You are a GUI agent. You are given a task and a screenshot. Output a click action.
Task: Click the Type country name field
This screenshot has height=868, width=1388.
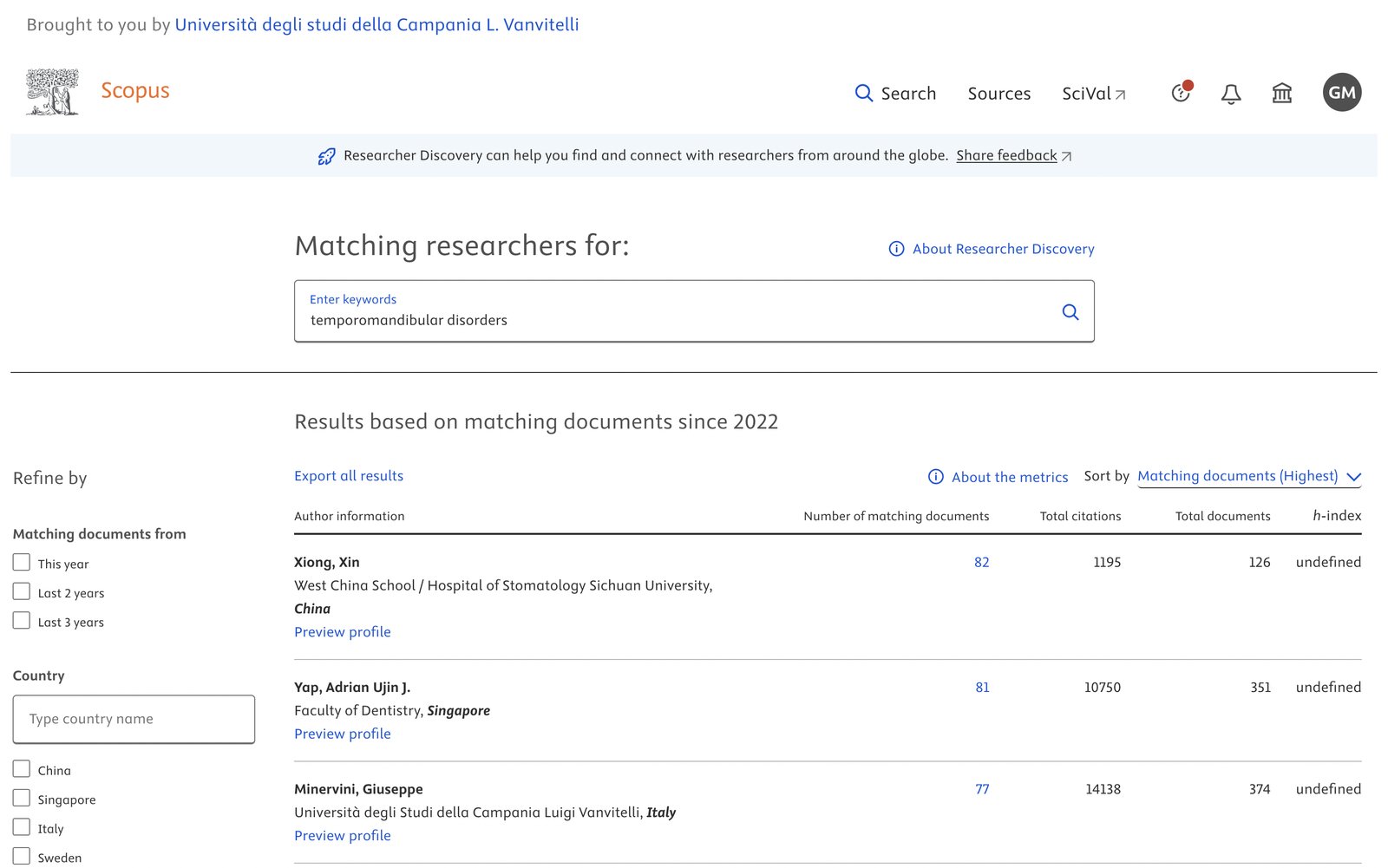pyautogui.click(x=134, y=719)
